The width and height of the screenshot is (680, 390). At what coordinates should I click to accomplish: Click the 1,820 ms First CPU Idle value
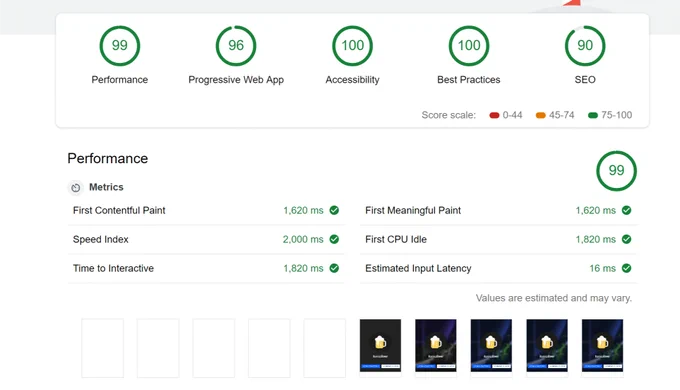[595, 239]
